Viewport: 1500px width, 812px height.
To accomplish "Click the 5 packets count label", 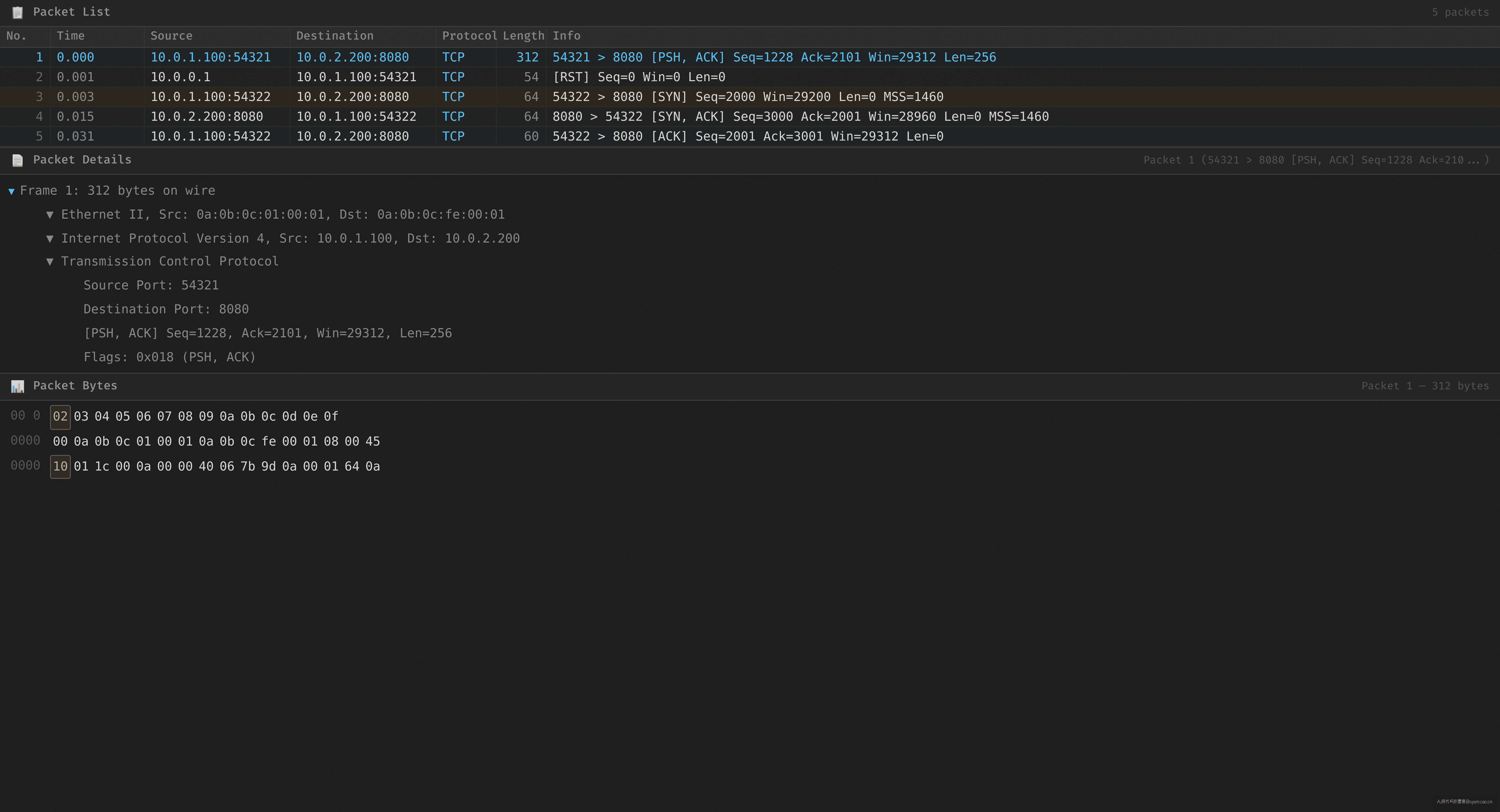I will click(x=1460, y=12).
